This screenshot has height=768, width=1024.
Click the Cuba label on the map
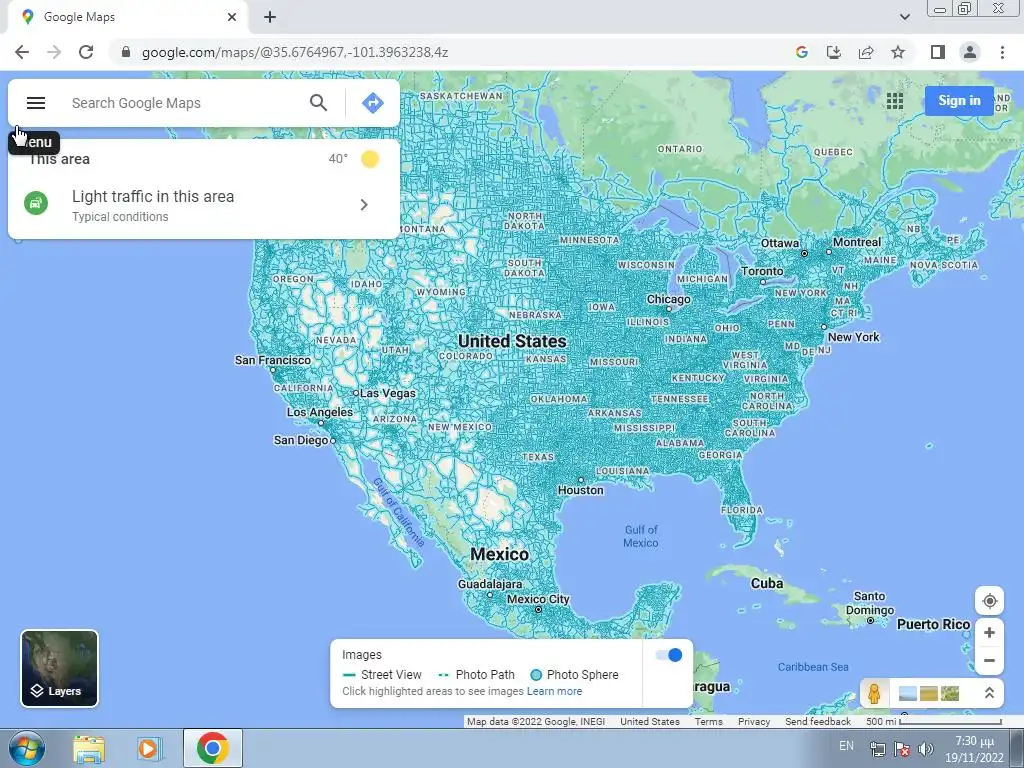767,583
